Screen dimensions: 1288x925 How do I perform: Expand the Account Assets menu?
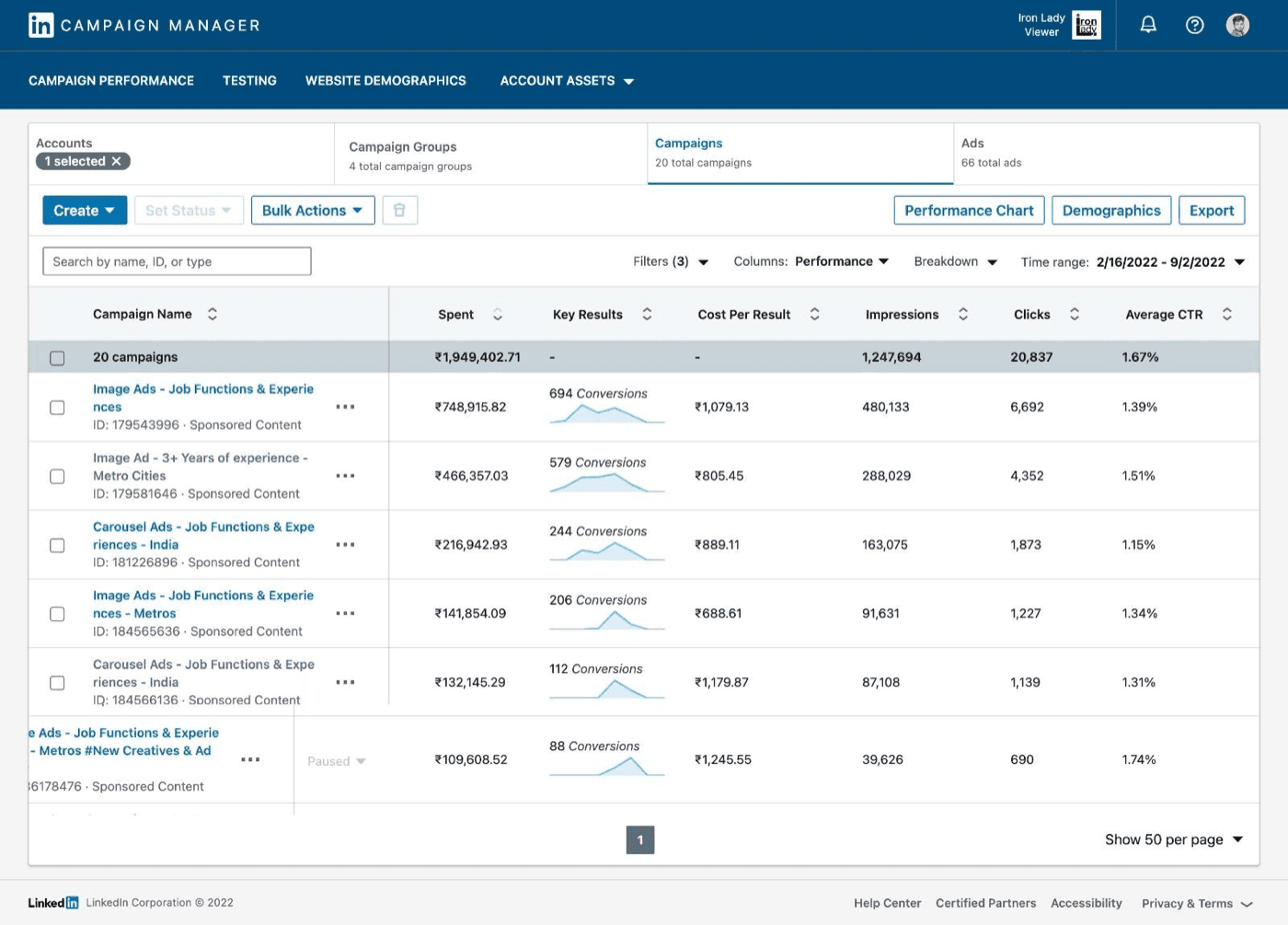[567, 81]
